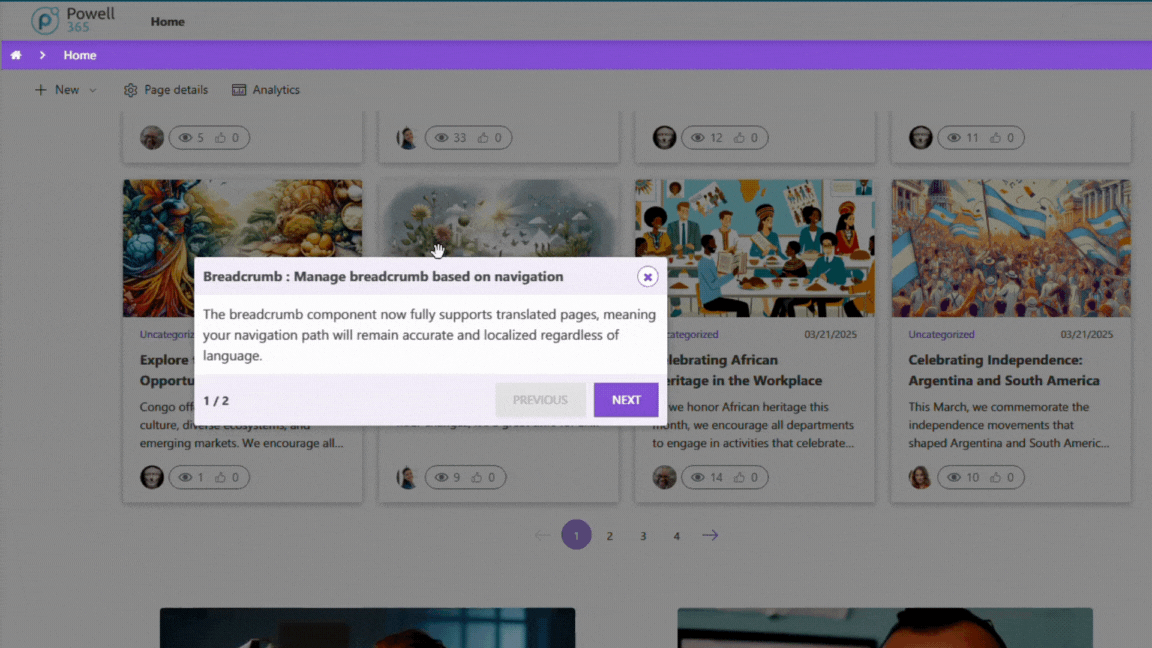Select the Home breadcrumb link

[79, 55]
